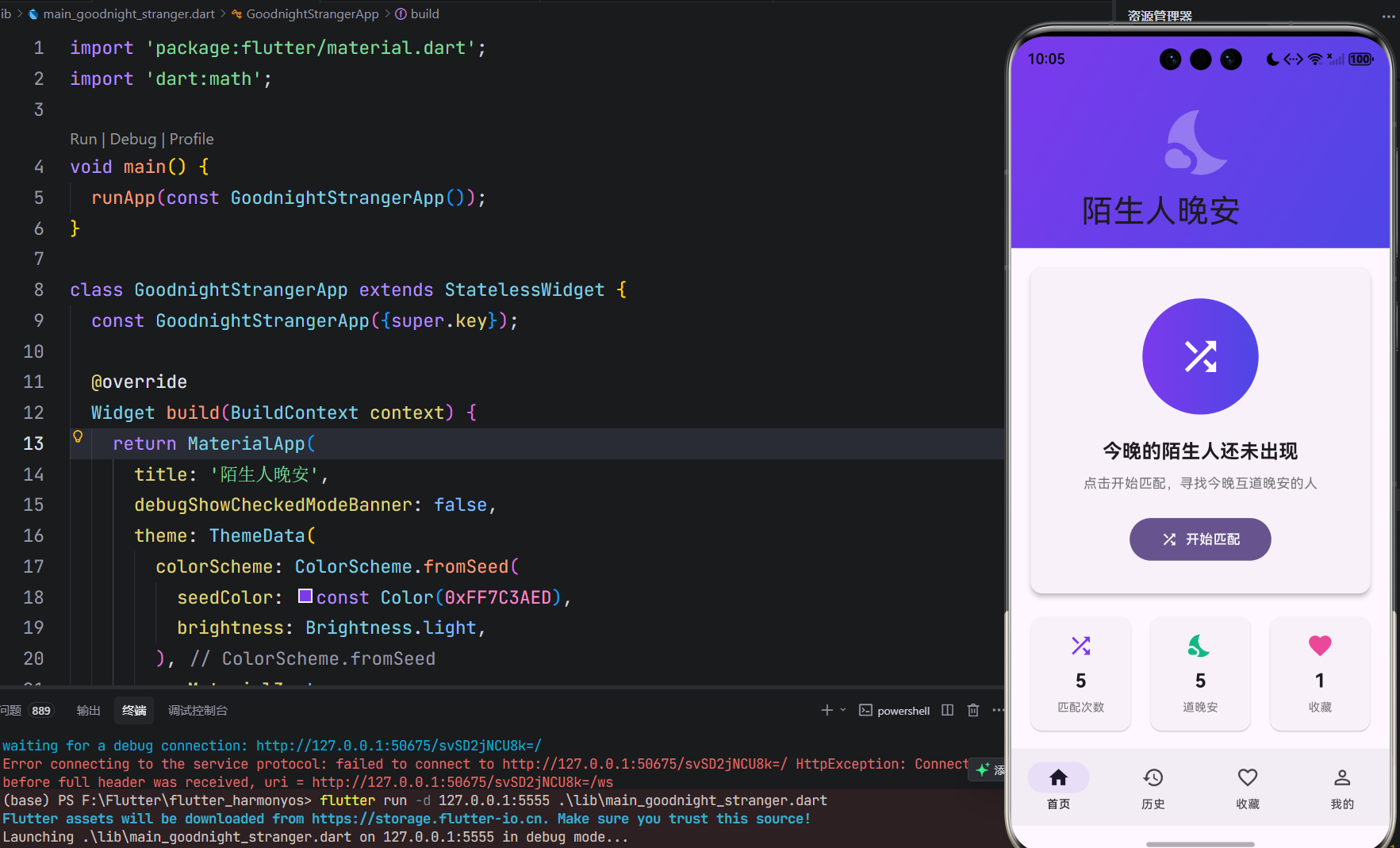Click the Profile CodeLens above main()
This screenshot has width=1400, height=848.
[x=191, y=139]
